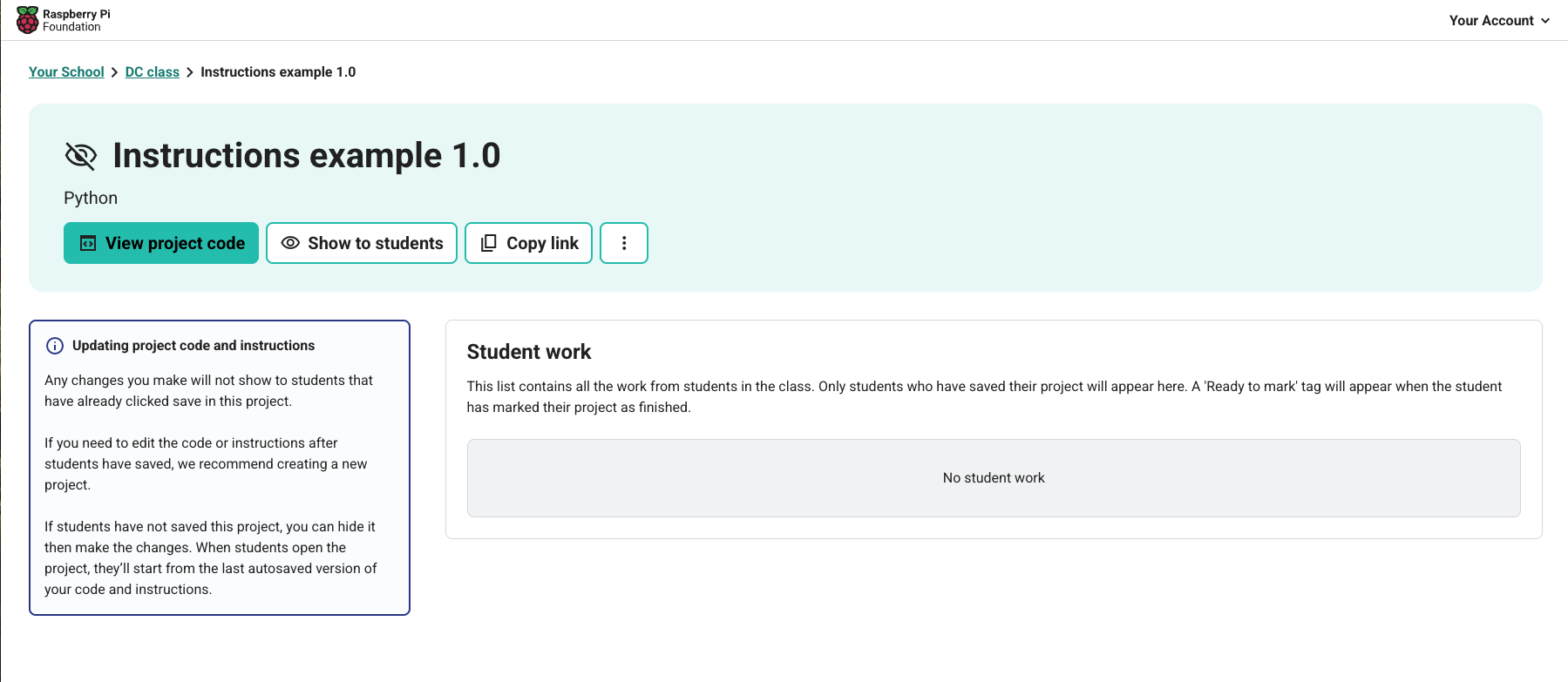
Task: Navigate to the DC class page
Action: 152,71
